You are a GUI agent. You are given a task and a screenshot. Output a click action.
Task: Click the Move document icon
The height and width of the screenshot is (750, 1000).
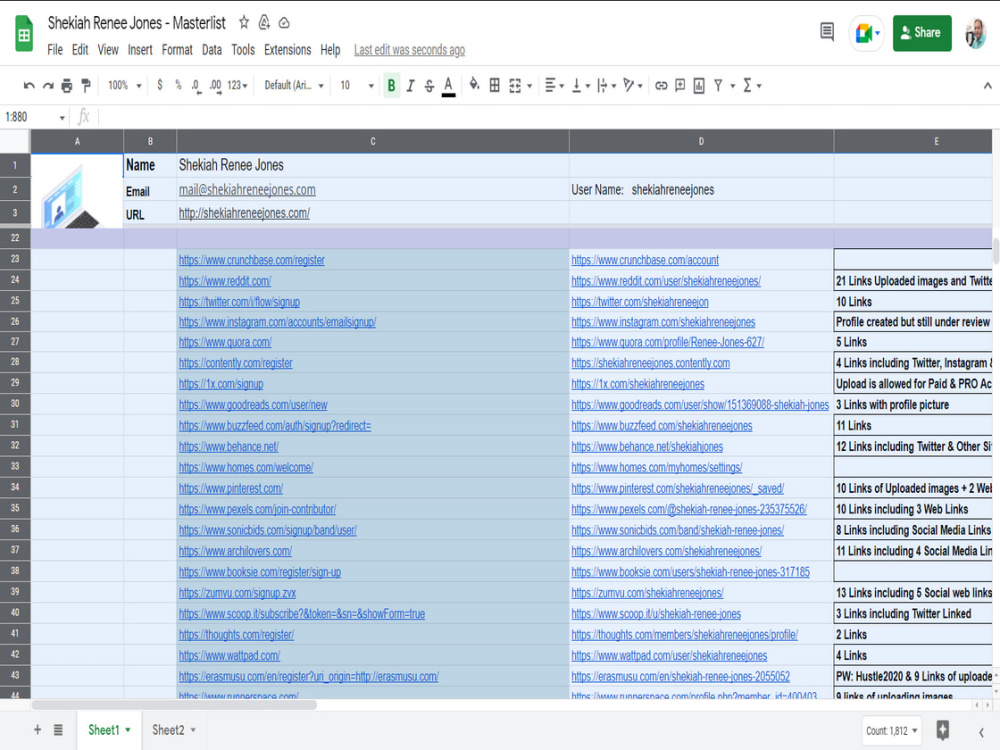(264, 23)
